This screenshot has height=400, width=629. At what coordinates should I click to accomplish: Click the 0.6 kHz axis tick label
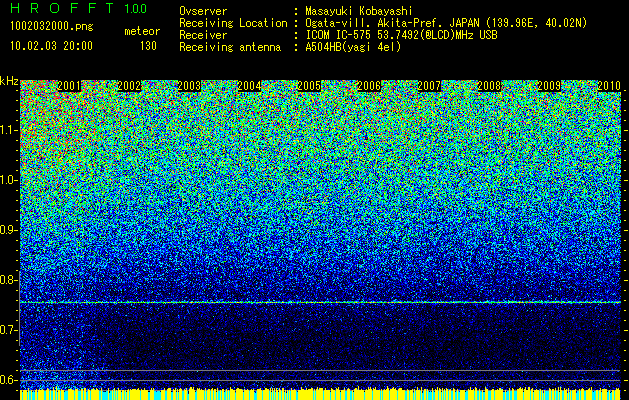coord(8,380)
